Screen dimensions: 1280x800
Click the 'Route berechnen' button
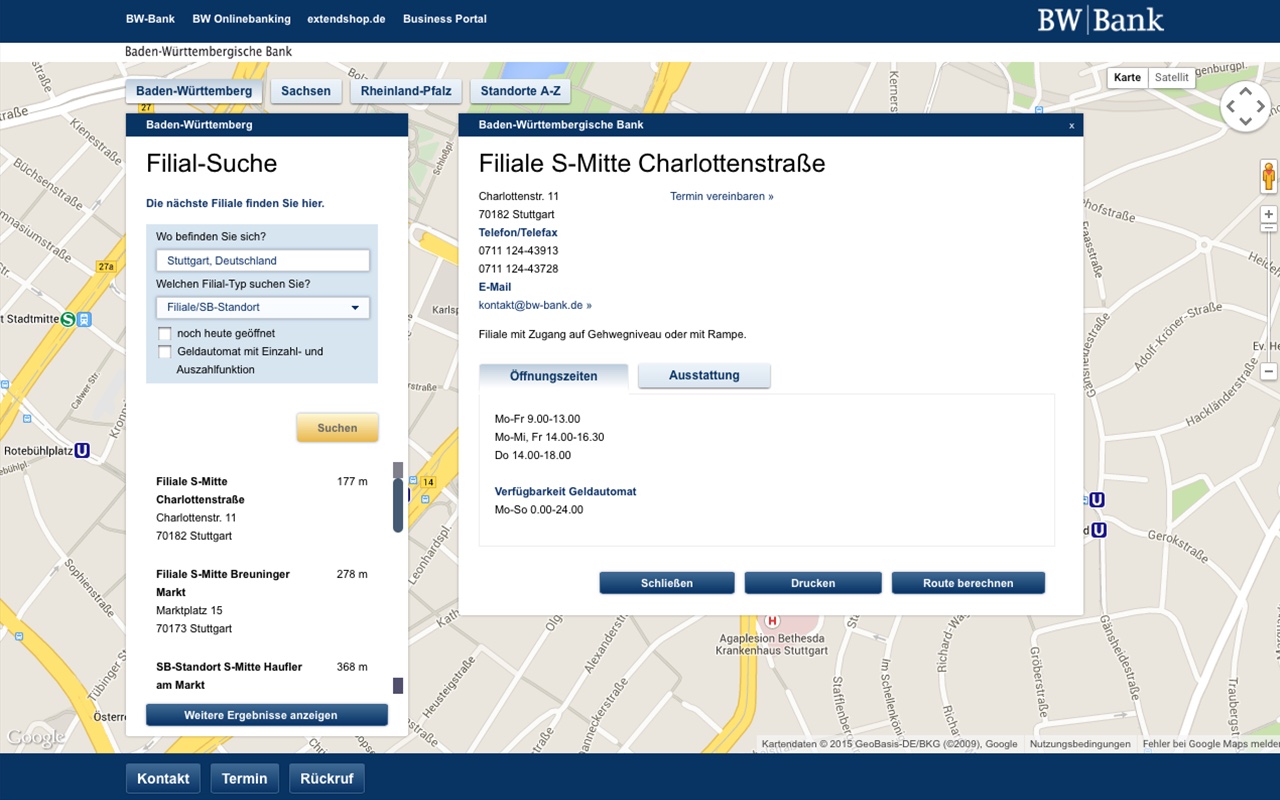968,583
